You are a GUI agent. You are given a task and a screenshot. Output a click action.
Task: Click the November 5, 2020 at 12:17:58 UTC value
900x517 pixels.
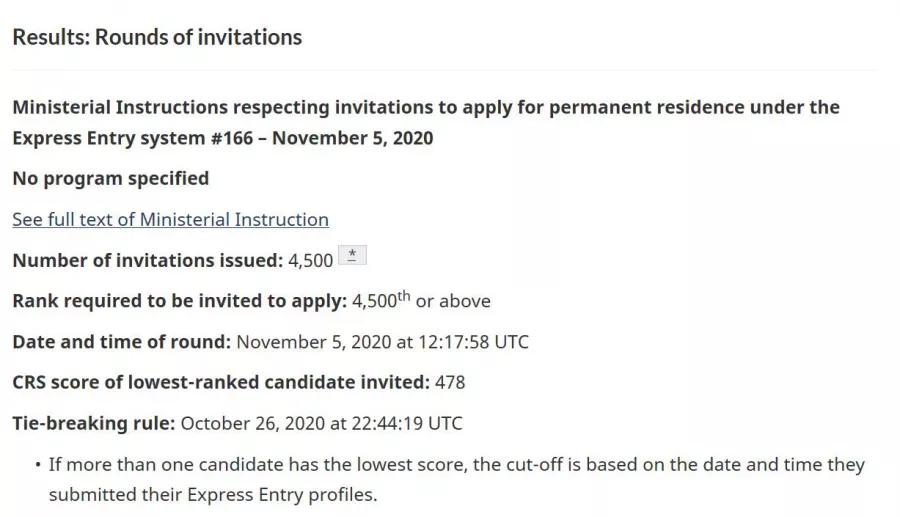pos(382,342)
